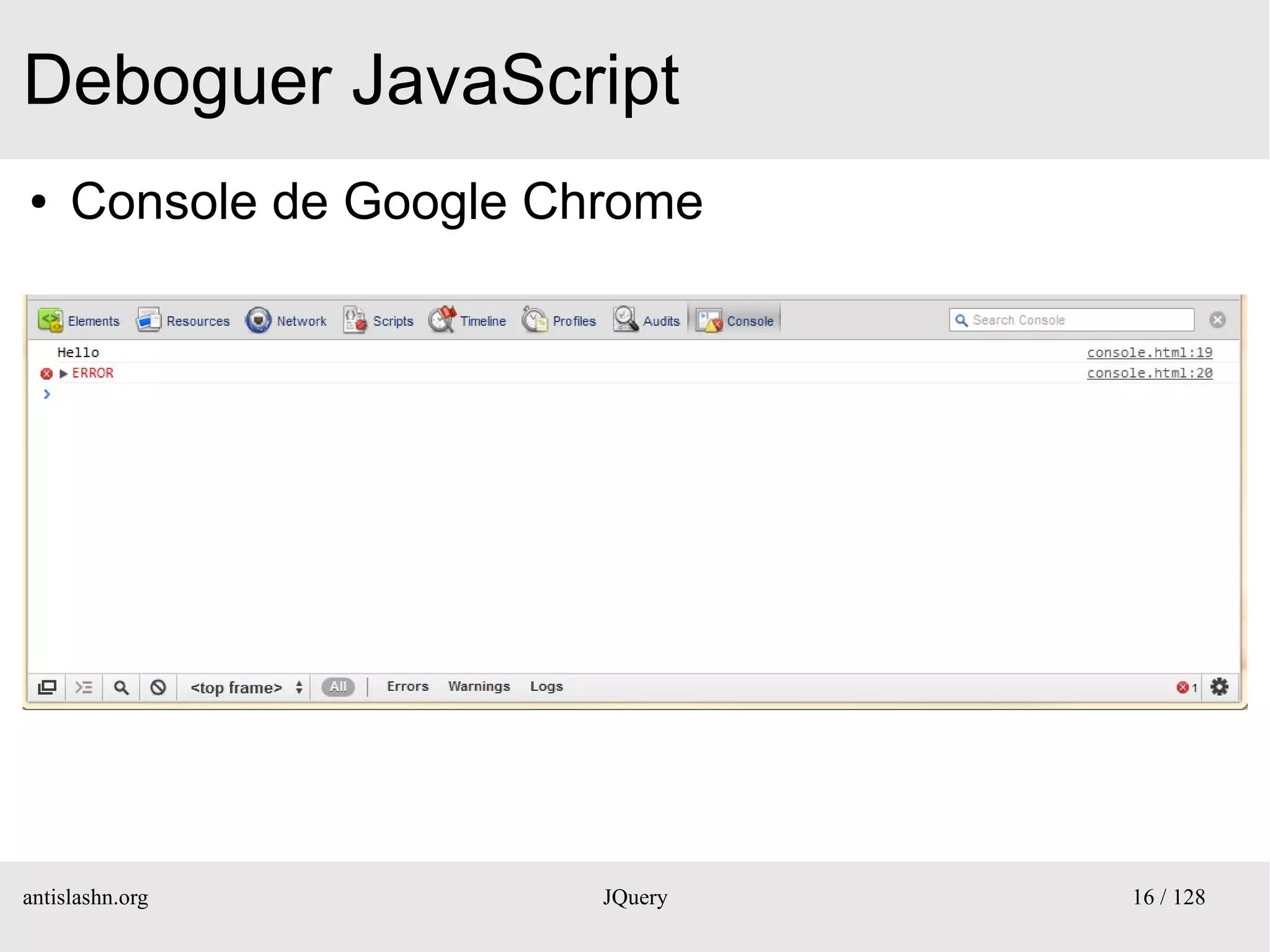Click the Hello log message
Viewport: 1270px width, 952px height.
(x=78, y=352)
